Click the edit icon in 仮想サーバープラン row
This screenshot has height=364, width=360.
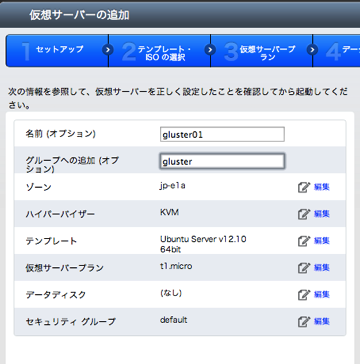[x=304, y=268]
